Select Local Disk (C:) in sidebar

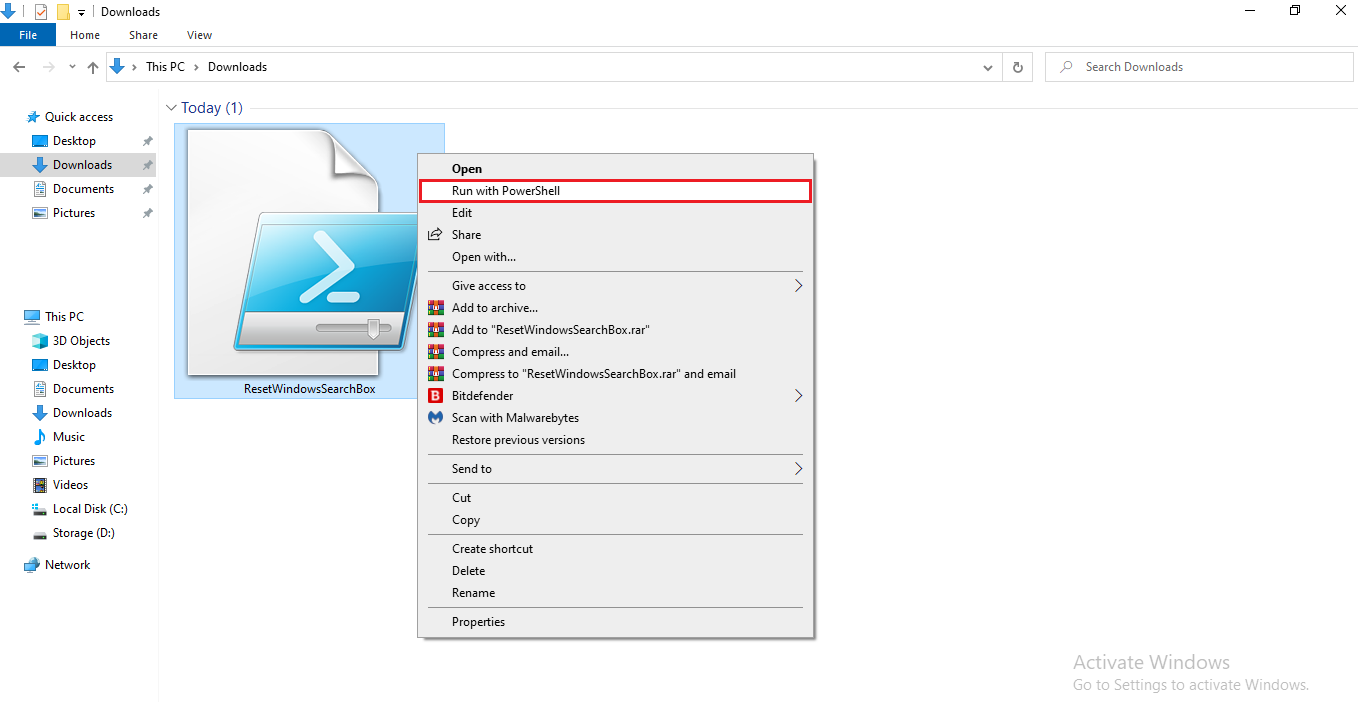[90, 509]
